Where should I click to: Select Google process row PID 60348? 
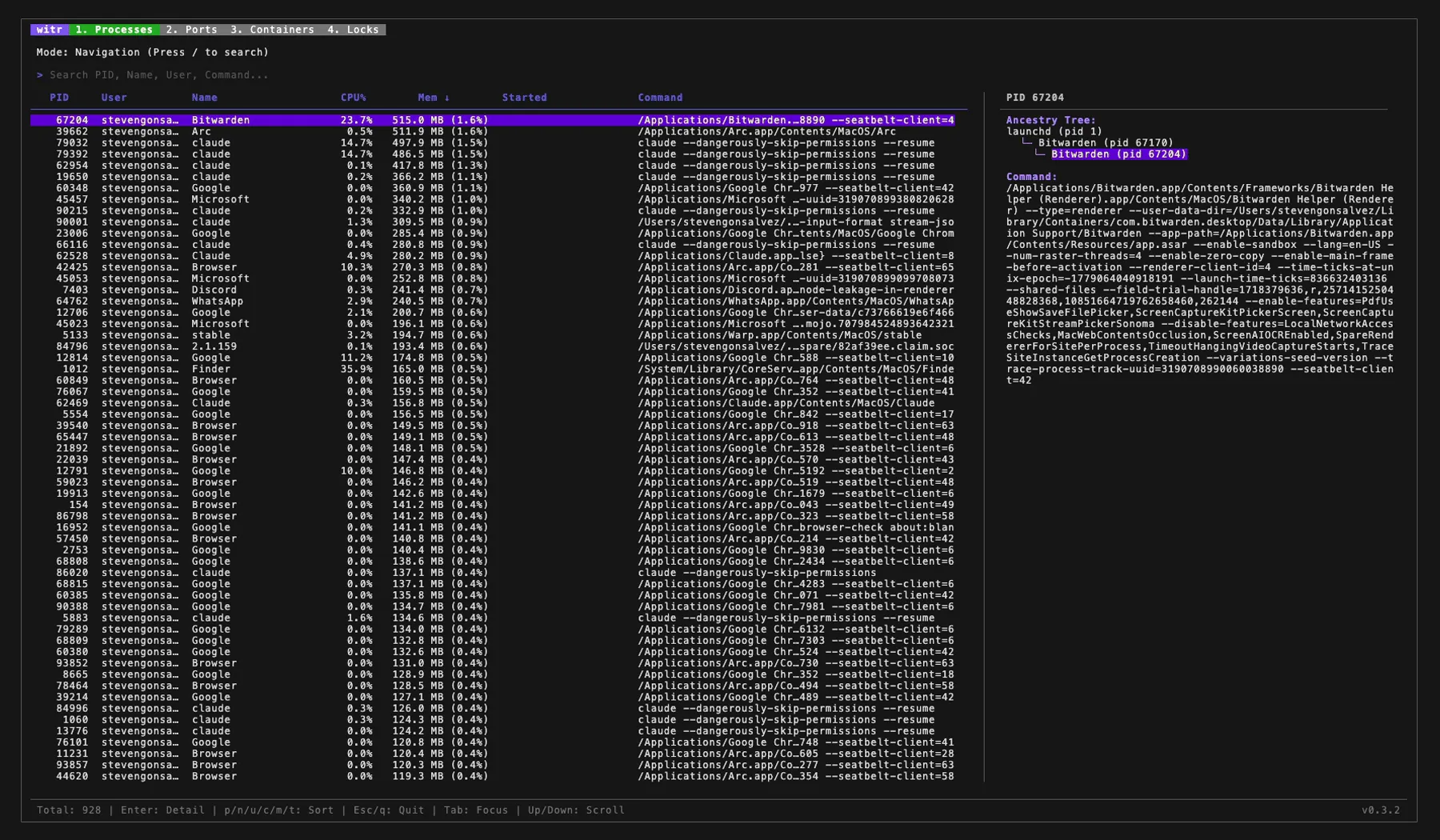coord(498,188)
